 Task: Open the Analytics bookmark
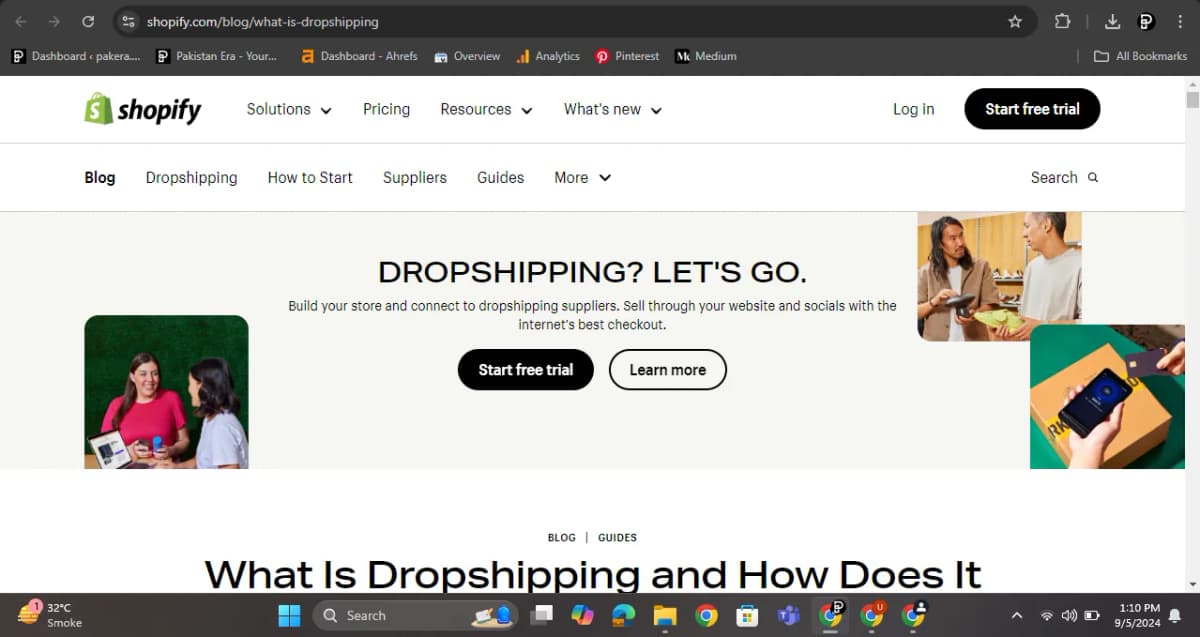click(548, 56)
